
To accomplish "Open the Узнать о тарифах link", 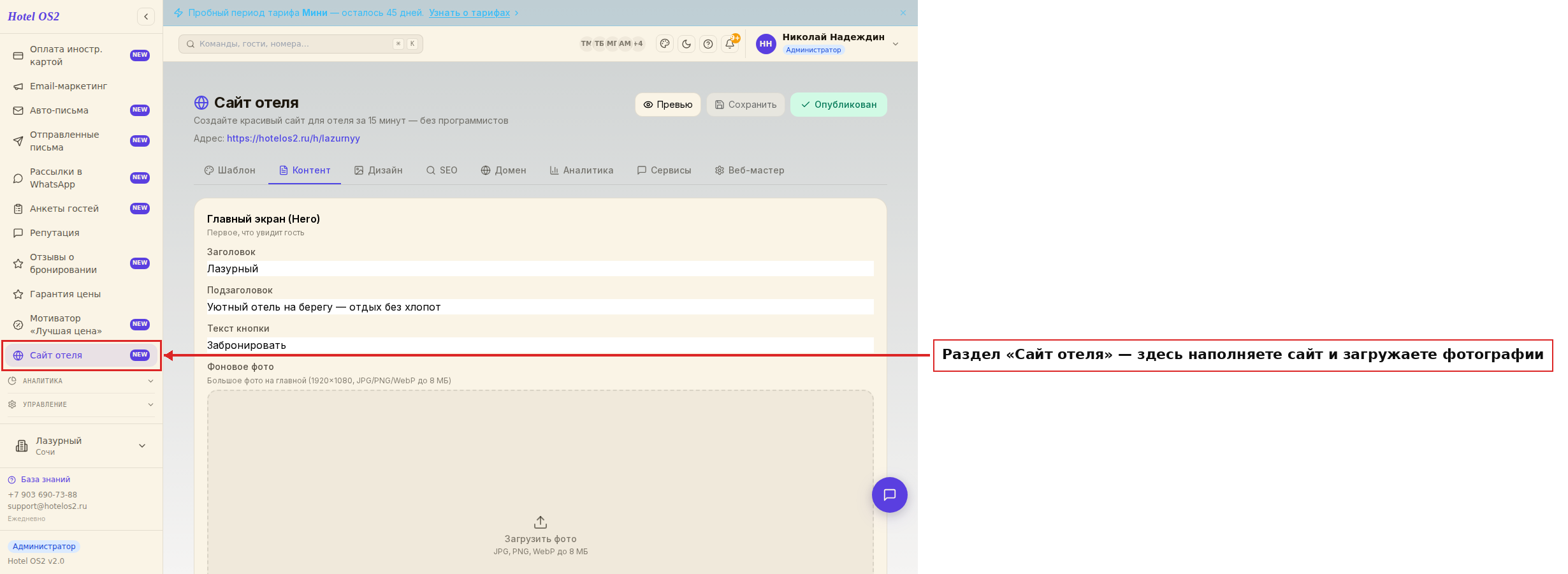I will 469,13.
